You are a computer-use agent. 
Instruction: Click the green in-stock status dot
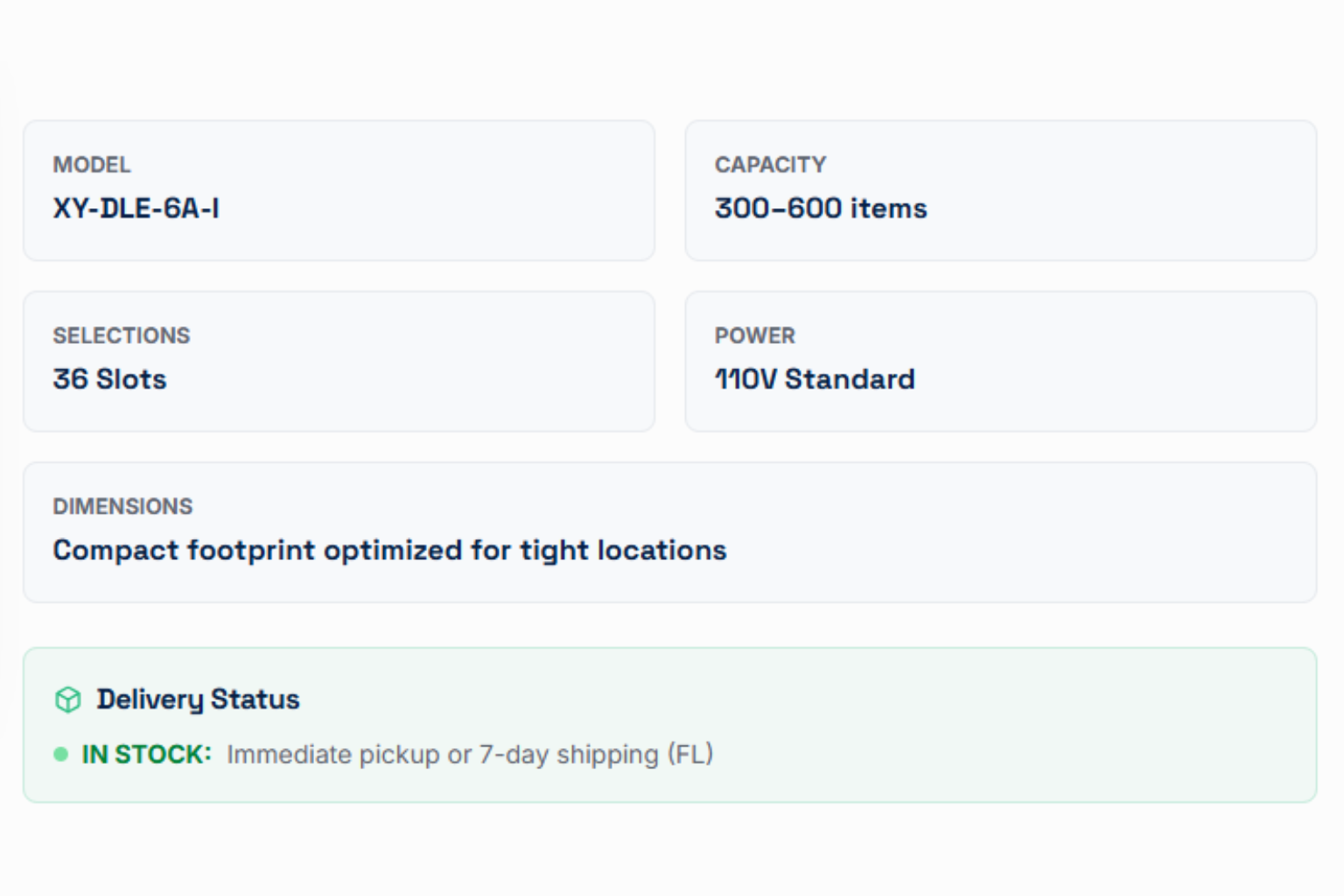tap(60, 754)
